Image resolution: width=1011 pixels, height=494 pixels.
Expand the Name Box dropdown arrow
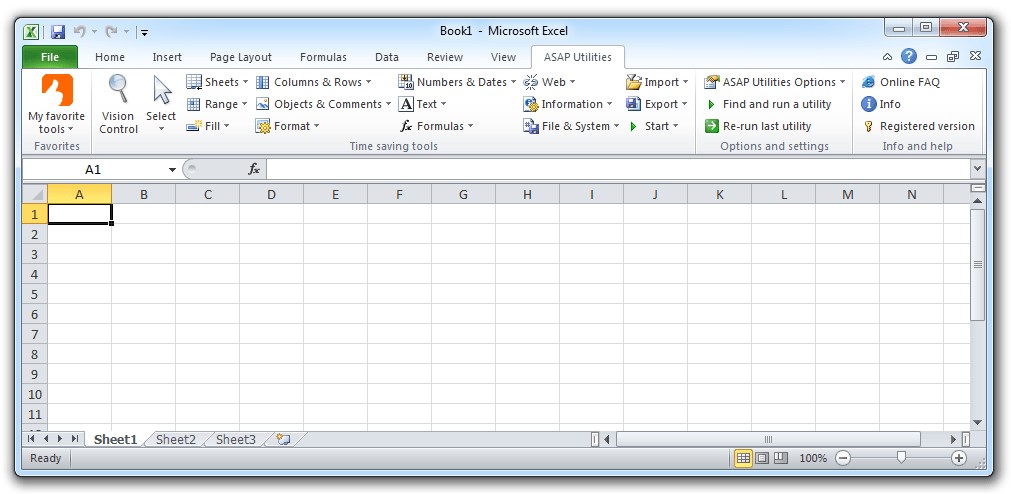[x=172, y=170]
